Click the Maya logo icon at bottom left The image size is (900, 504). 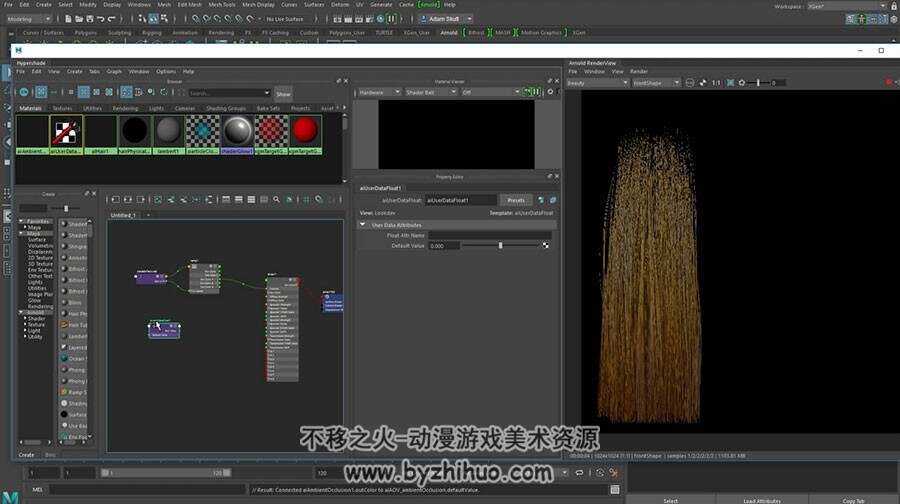coord(10,497)
